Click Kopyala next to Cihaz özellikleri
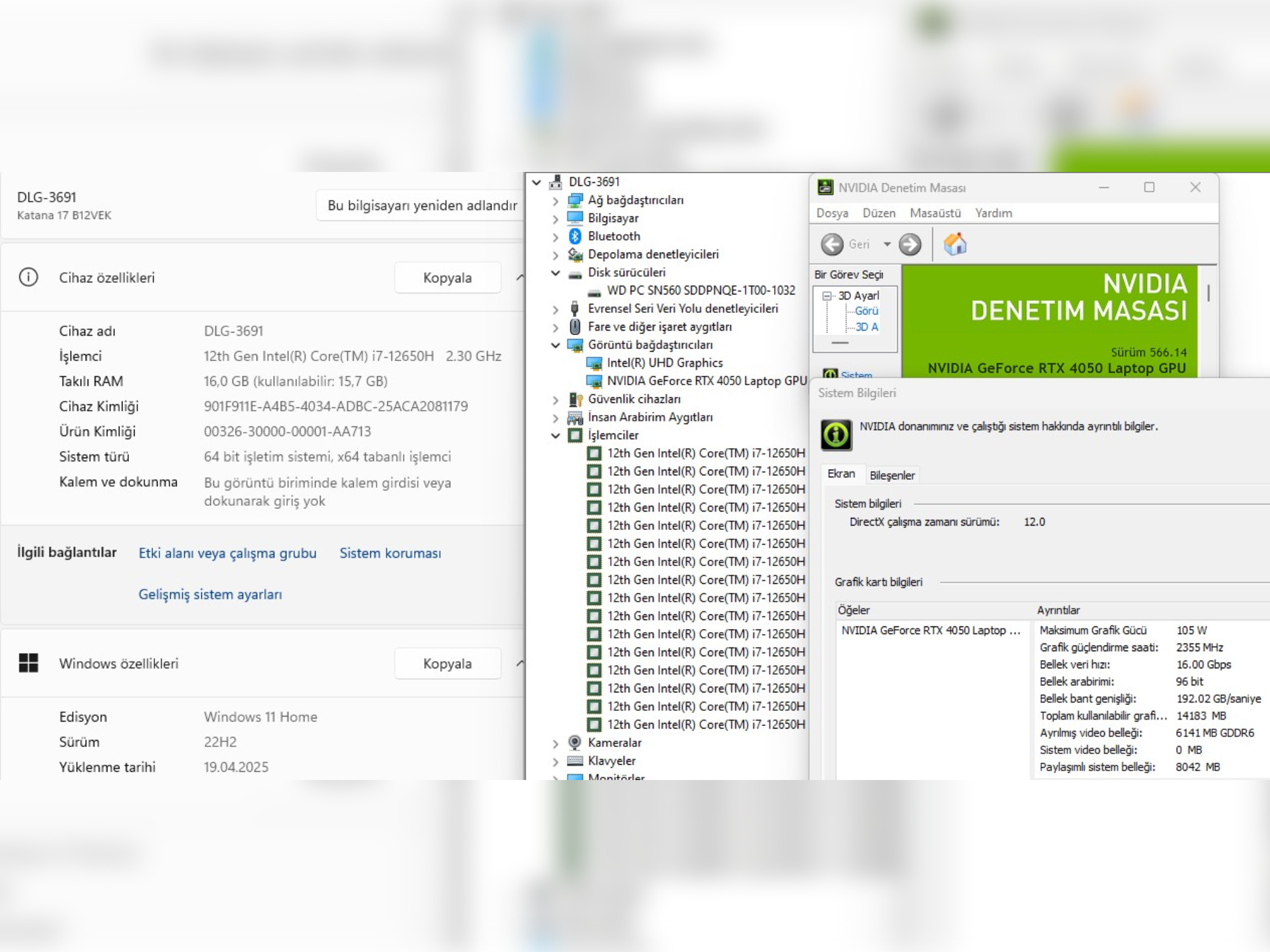The height and width of the screenshot is (952, 1270). click(448, 277)
